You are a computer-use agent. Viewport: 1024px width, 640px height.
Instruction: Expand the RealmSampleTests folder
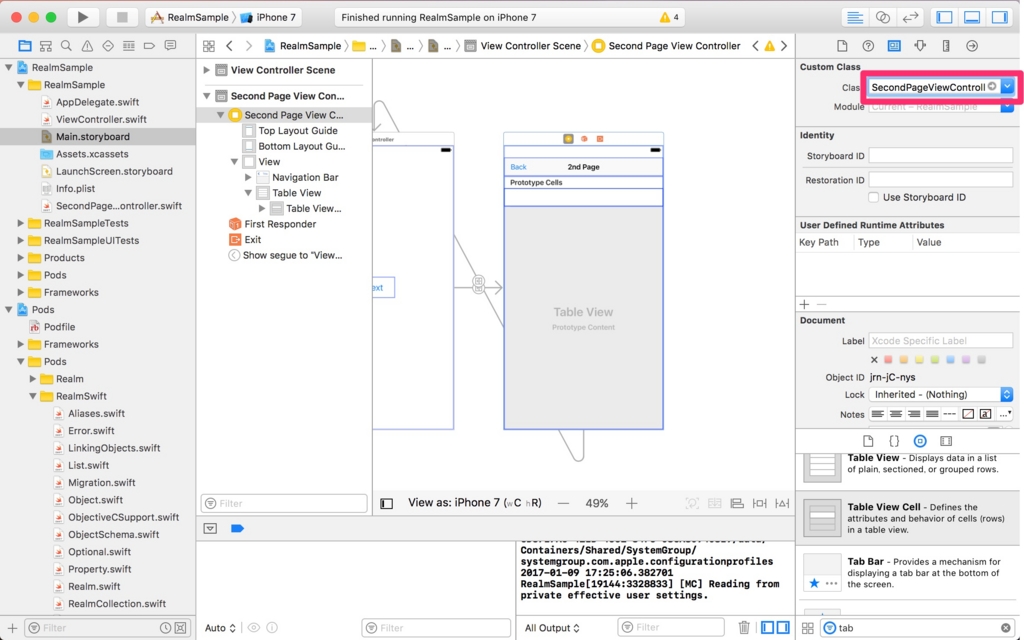pos(20,223)
